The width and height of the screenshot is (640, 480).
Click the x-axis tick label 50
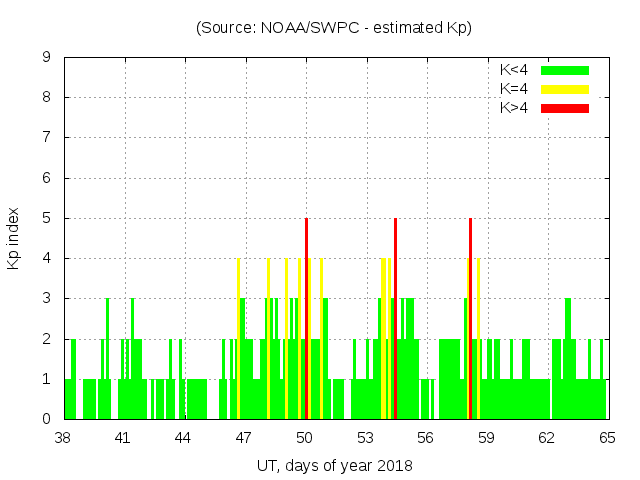point(304,438)
